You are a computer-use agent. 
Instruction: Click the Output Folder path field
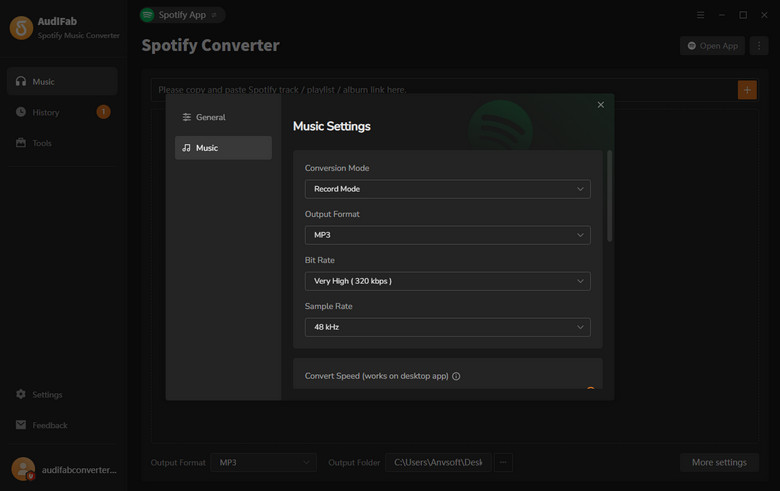tap(438, 463)
